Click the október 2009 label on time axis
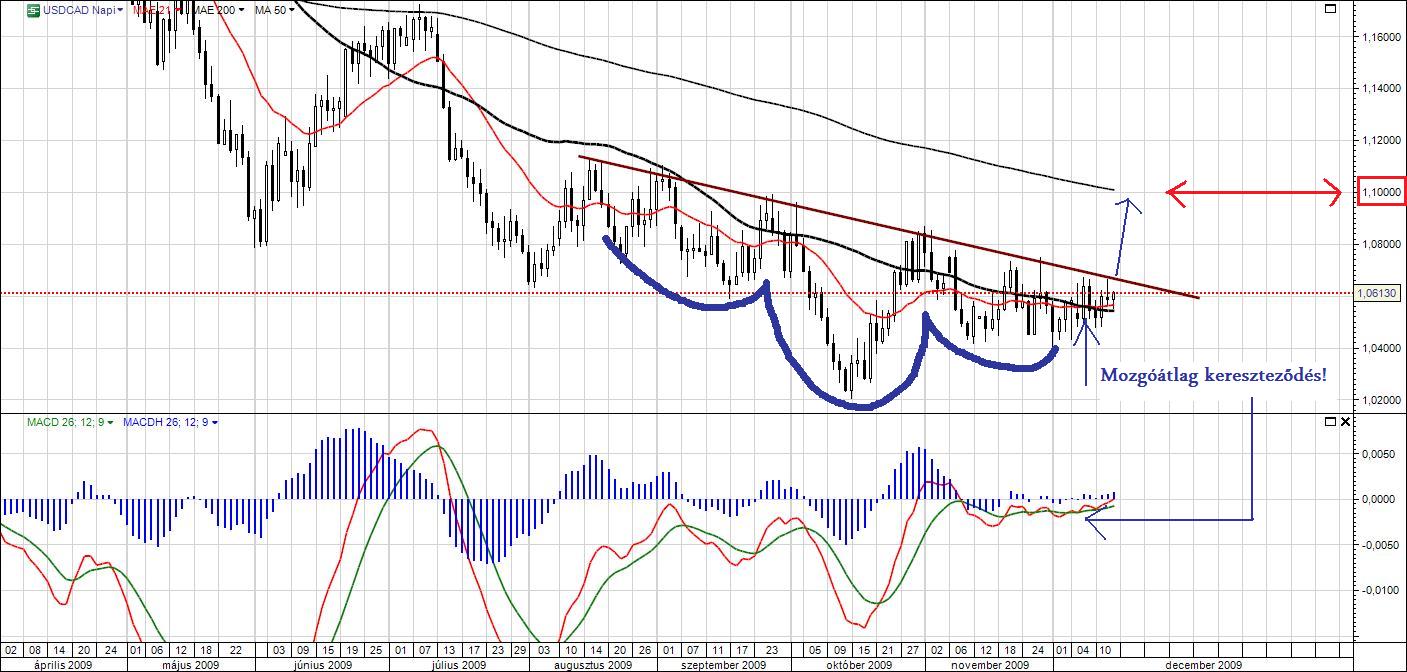The image size is (1407, 672). coord(857,665)
